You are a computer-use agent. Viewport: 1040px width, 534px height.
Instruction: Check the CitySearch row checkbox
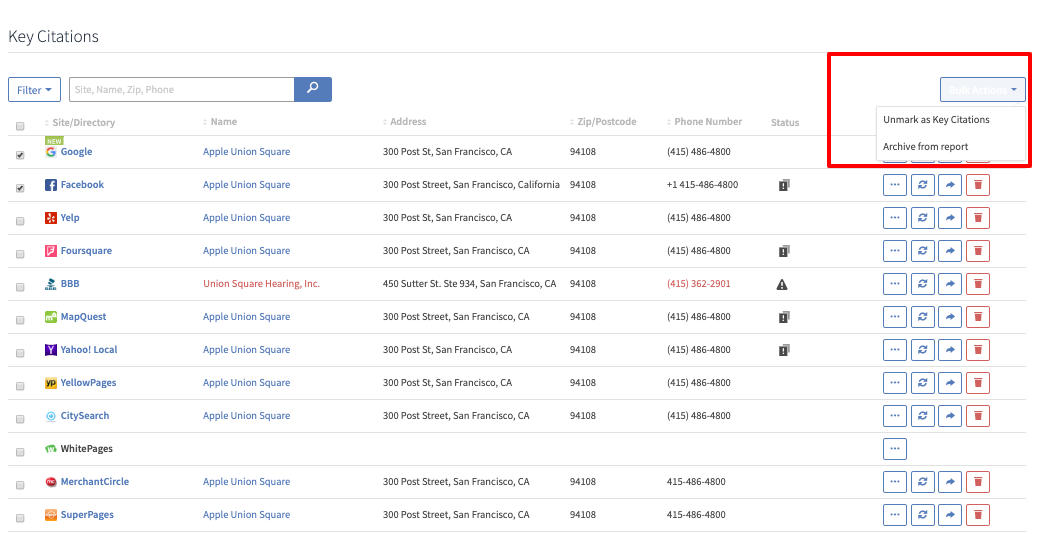[20, 419]
